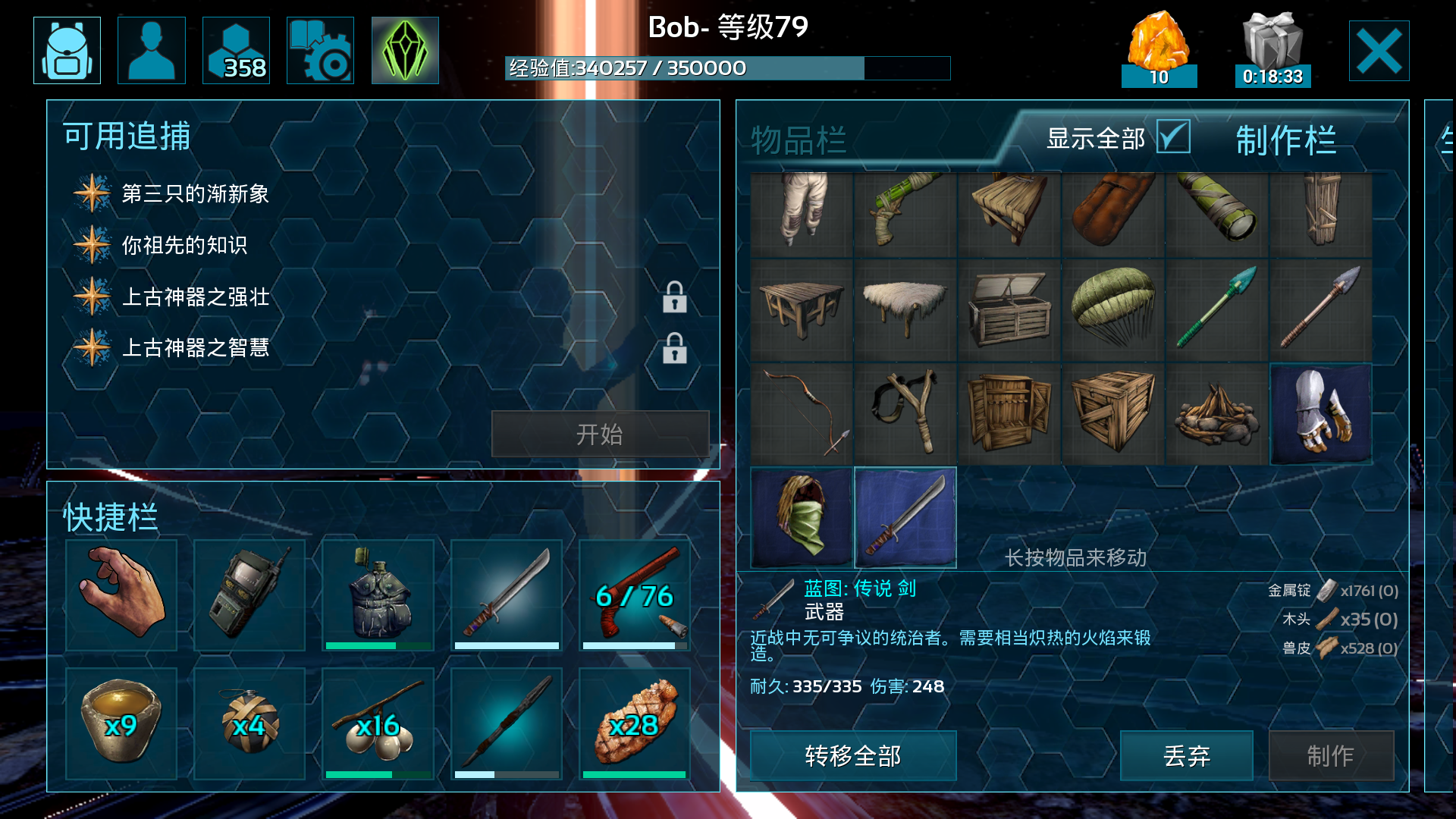This screenshot has width=1456, height=819.
Task: Select the gauntlets blueprint thumbnail
Action: click(1320, 413)
